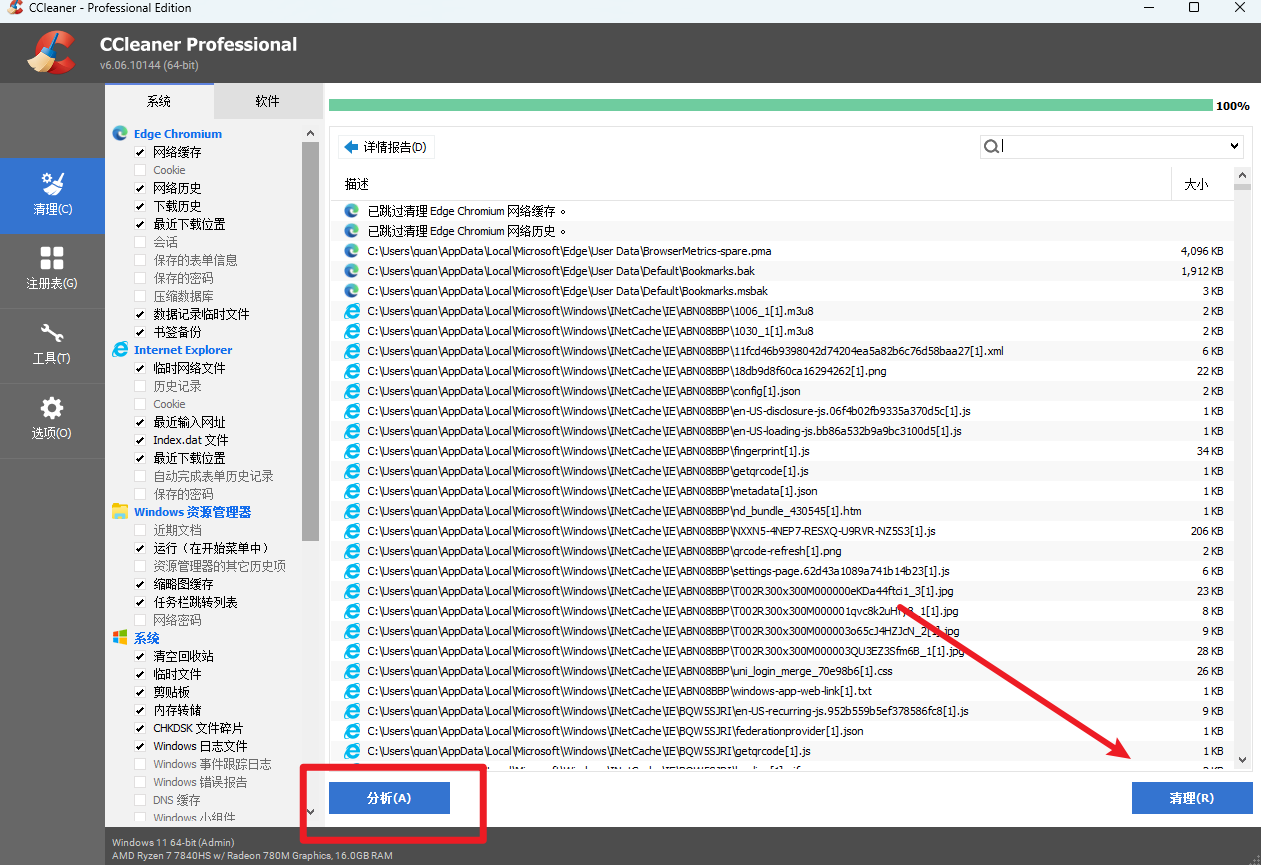
Task: Click Edge icon of BrowserMetrics-spare.pma row
Action: pos(352,251)
